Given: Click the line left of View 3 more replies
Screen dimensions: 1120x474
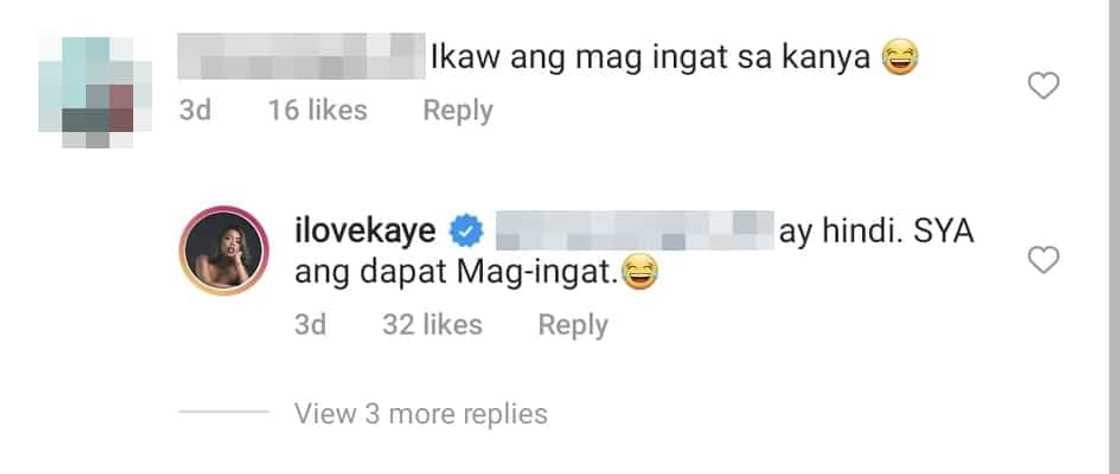Looking at the screenshot, I should point(224,412).
